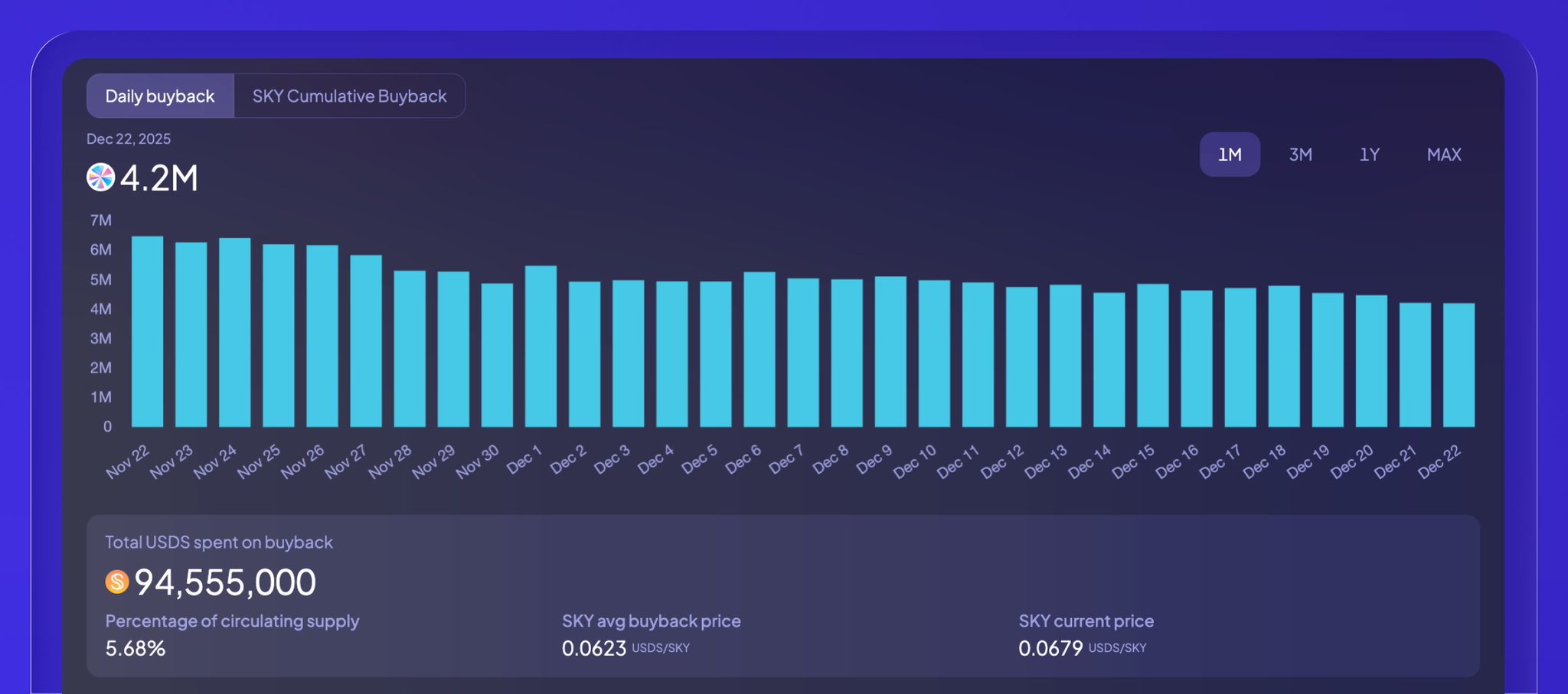Click the "0" y-axis label

[x=107, y=426]
